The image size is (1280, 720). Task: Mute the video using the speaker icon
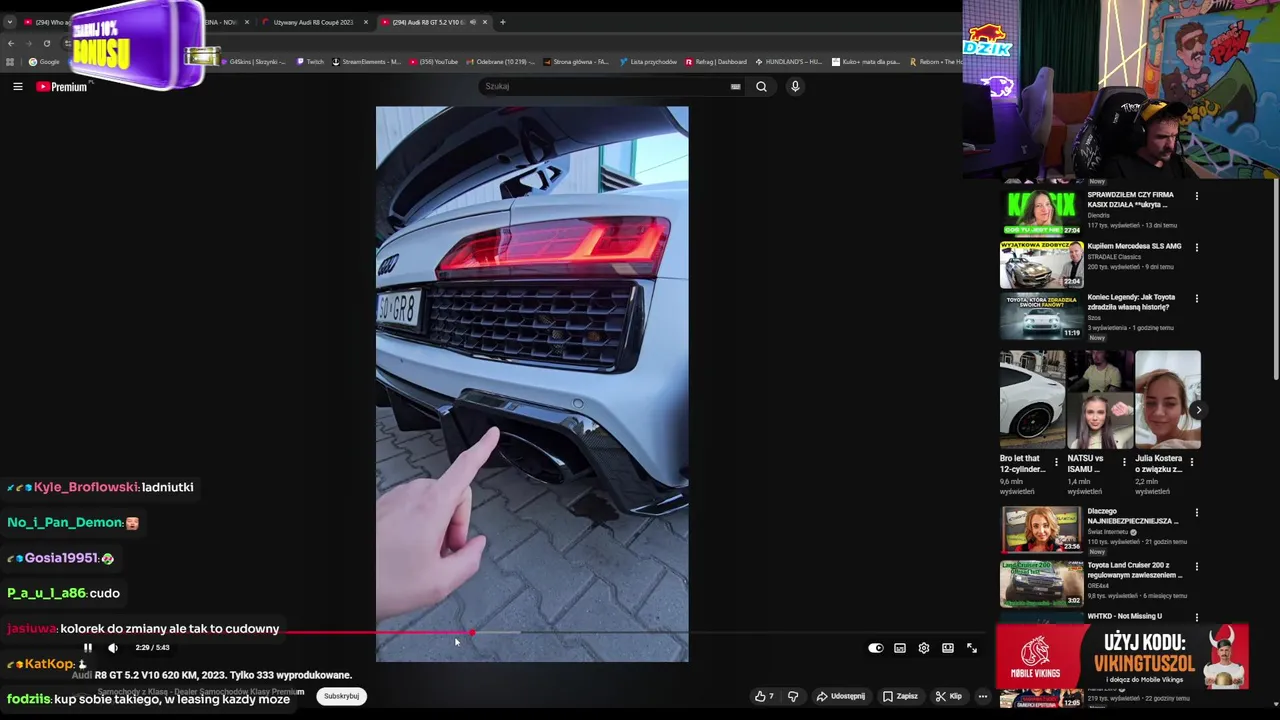pyautogui.click(x=113, y=648)
